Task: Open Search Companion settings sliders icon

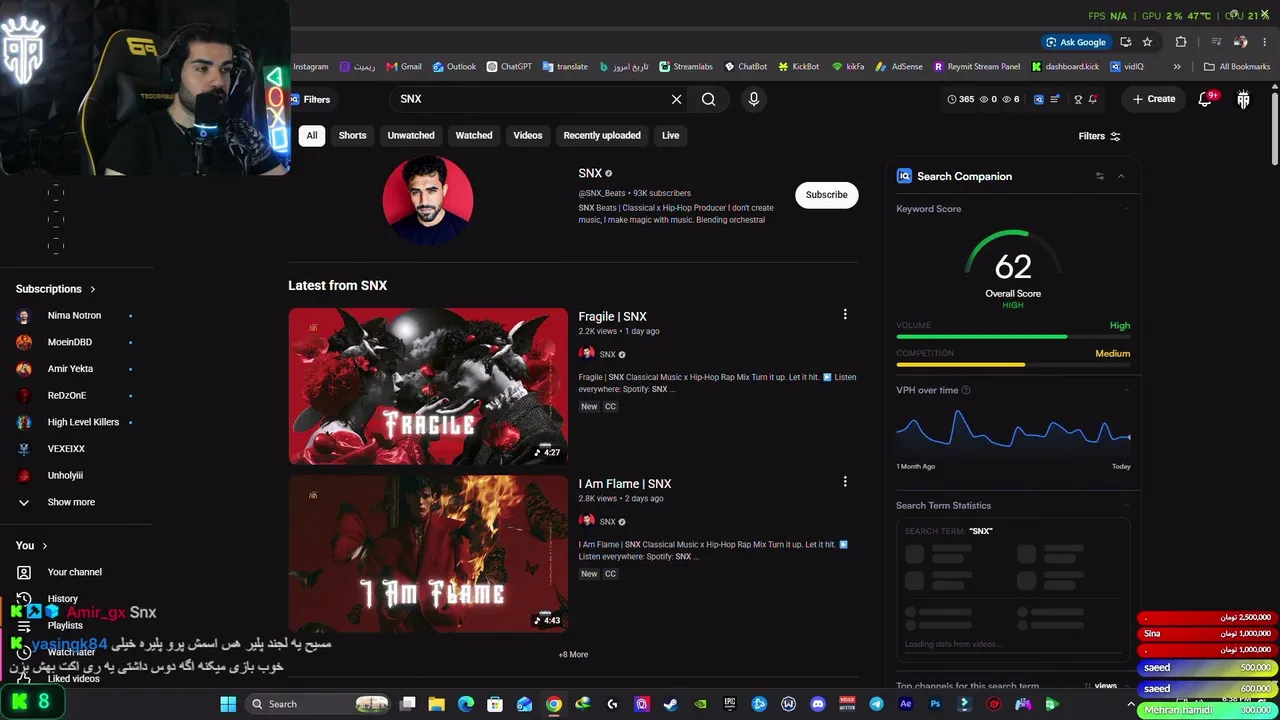Action: point(1099,176)
